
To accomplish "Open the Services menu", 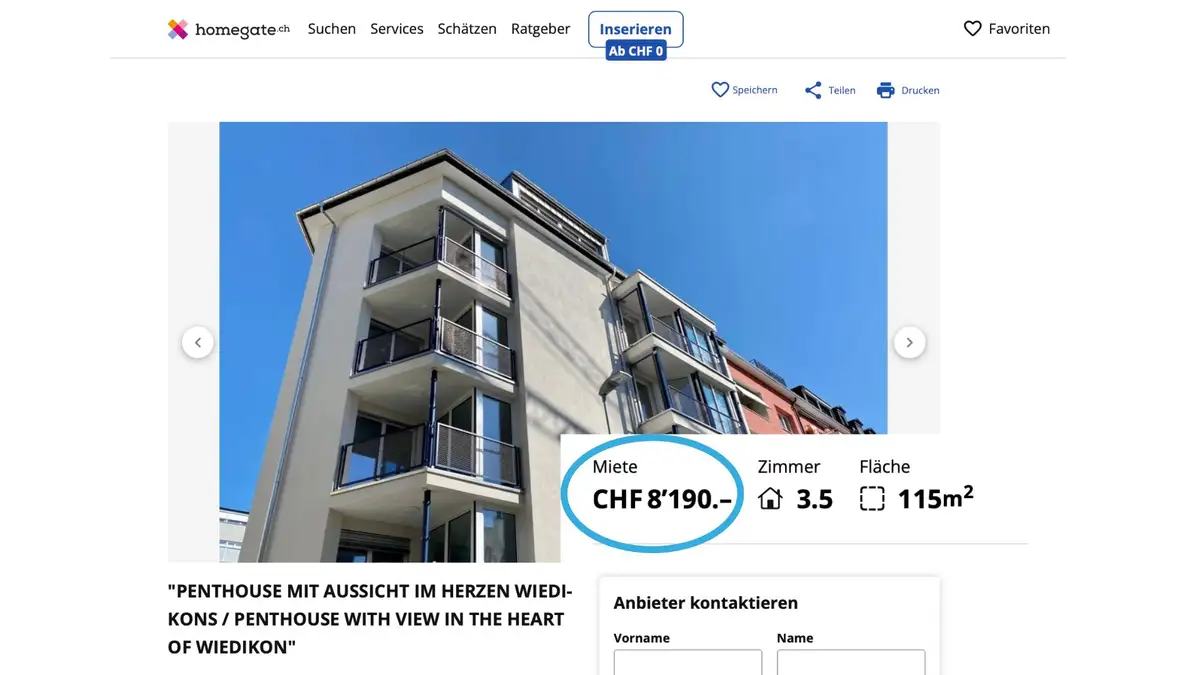I will [x=397, y=29].
